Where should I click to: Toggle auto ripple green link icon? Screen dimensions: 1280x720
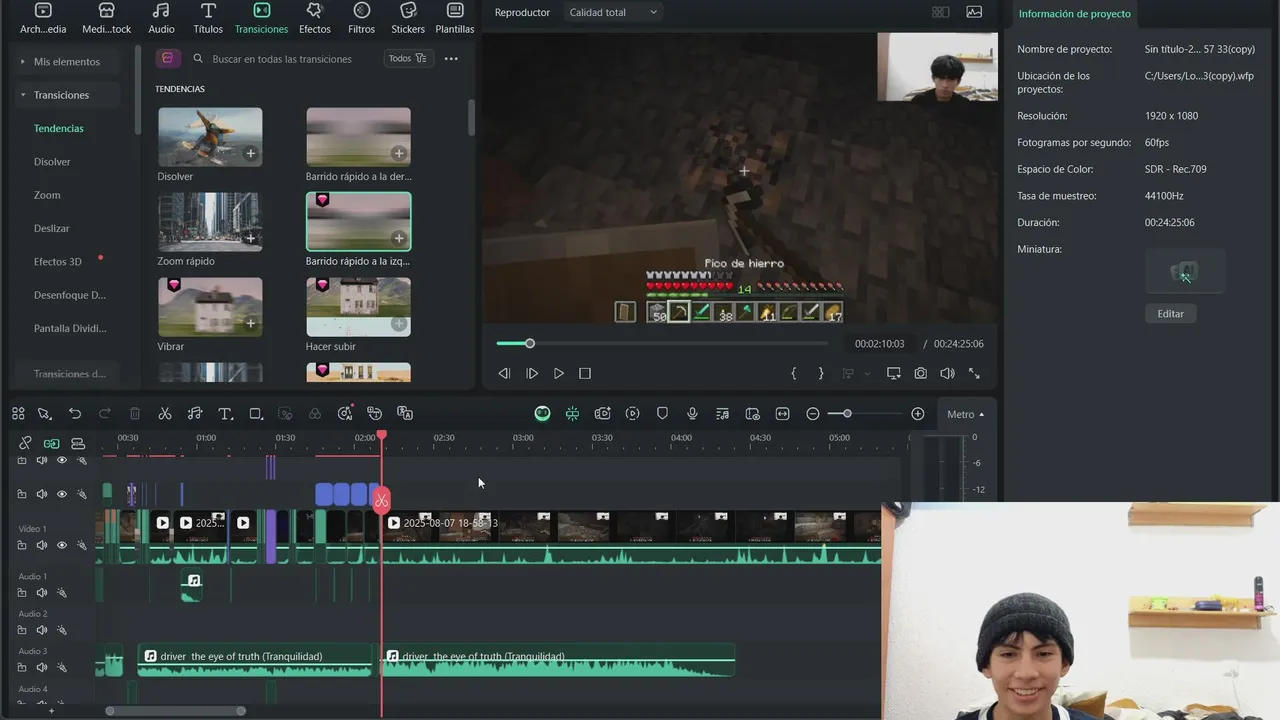point(51,443)
